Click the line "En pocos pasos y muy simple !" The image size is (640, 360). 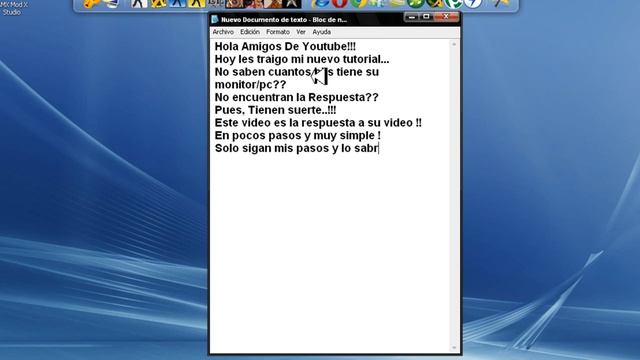(x=298, y=135)
